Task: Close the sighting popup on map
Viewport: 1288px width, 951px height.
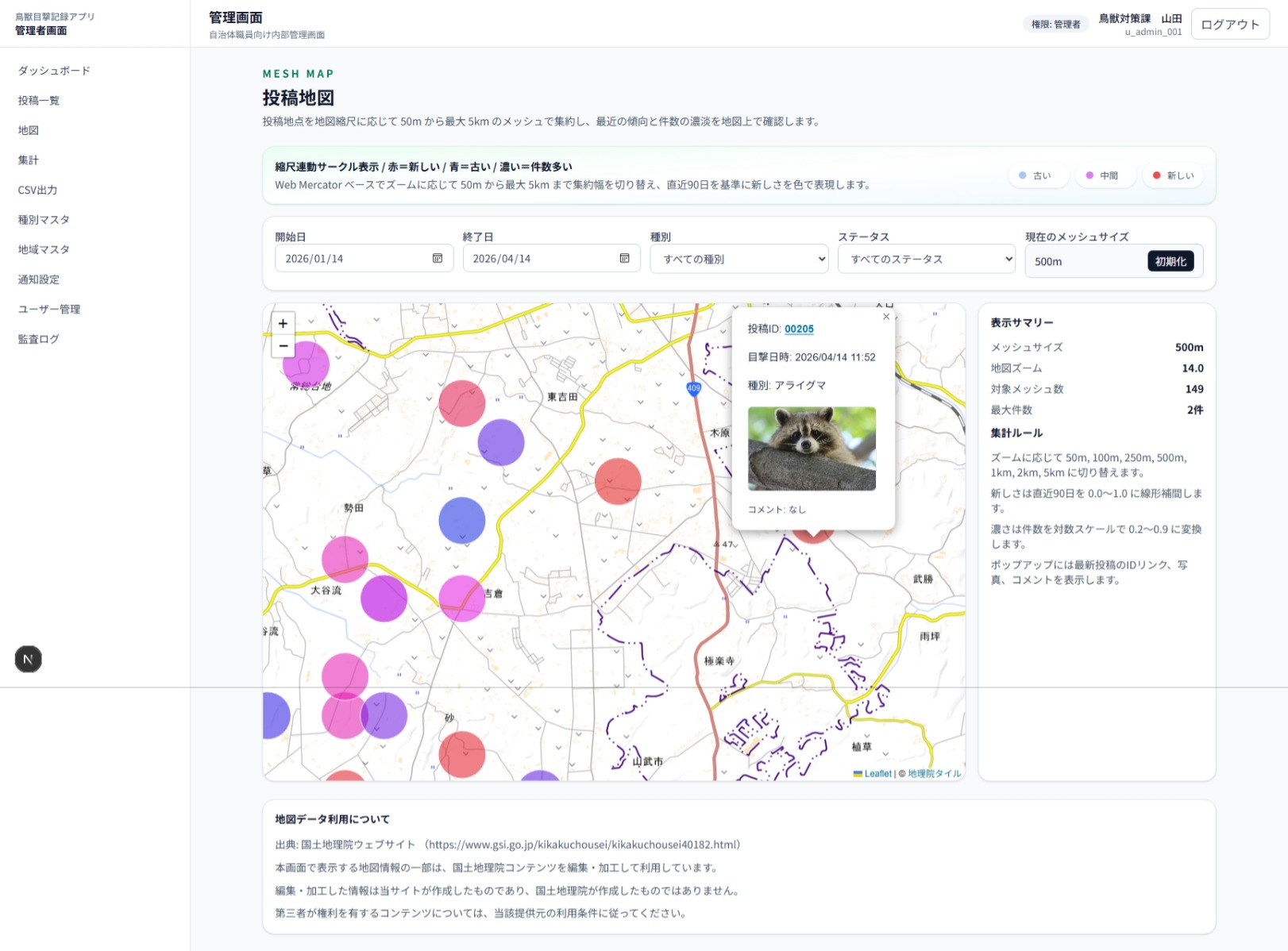Action: pyautogui.click(x=886, y=317)
